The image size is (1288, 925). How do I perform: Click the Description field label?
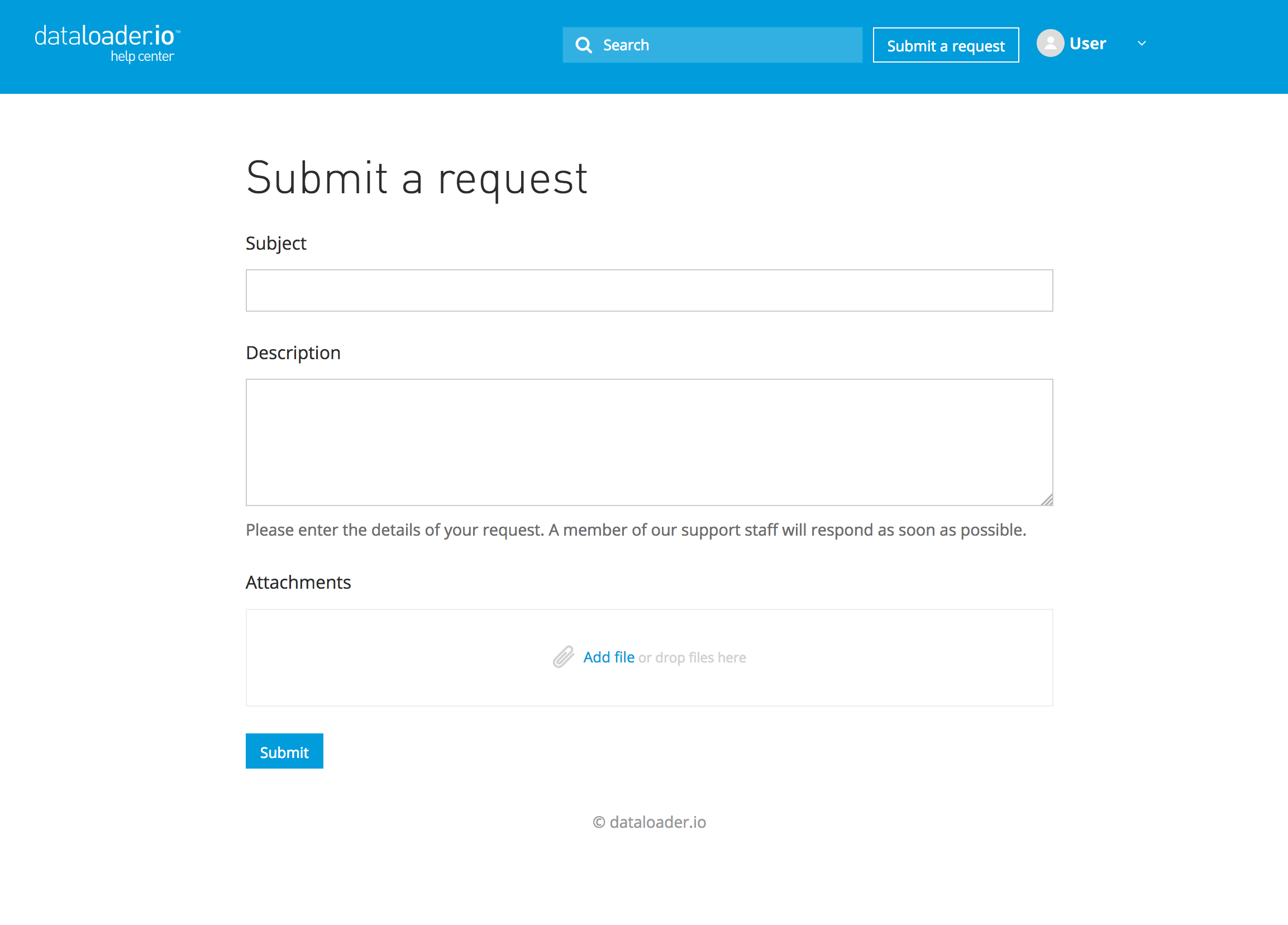(x=293, y=352)
